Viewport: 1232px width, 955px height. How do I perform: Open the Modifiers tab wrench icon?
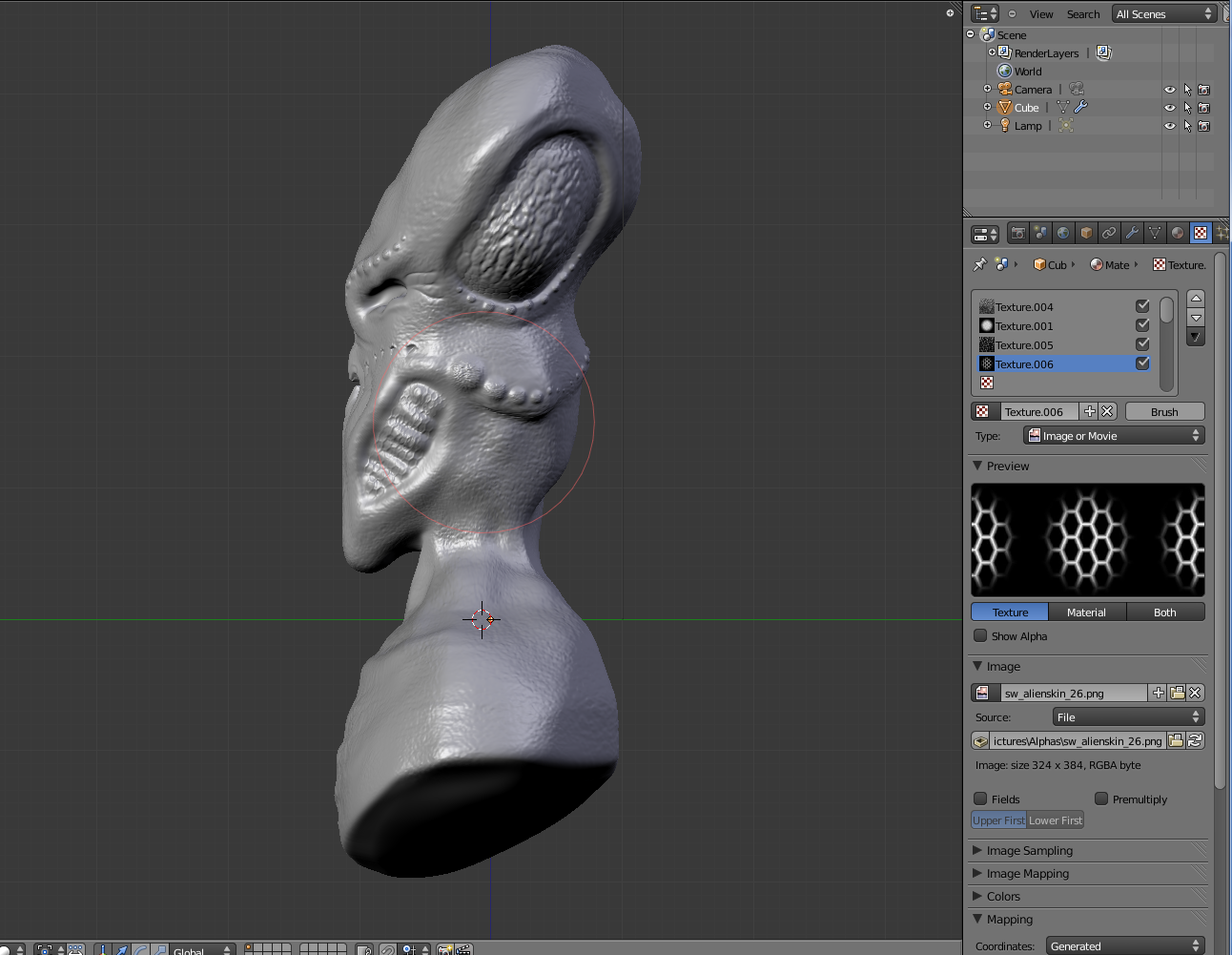(x=1132, y=233)
